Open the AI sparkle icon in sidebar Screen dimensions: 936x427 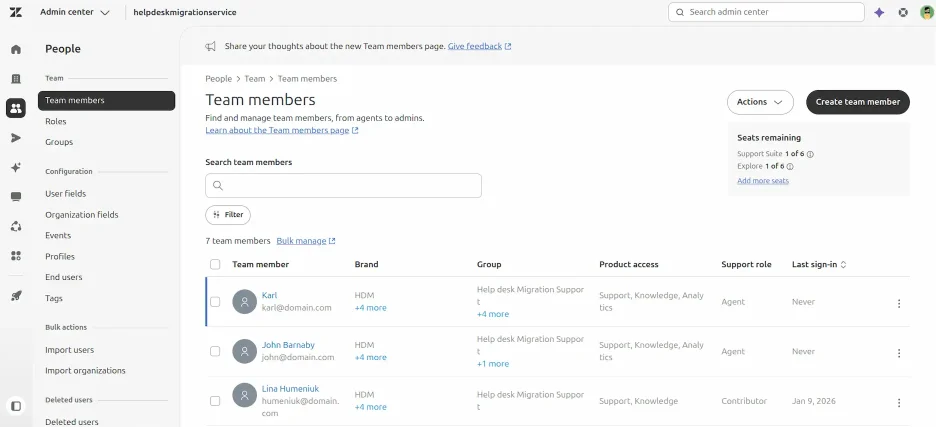tap(16, 168)
